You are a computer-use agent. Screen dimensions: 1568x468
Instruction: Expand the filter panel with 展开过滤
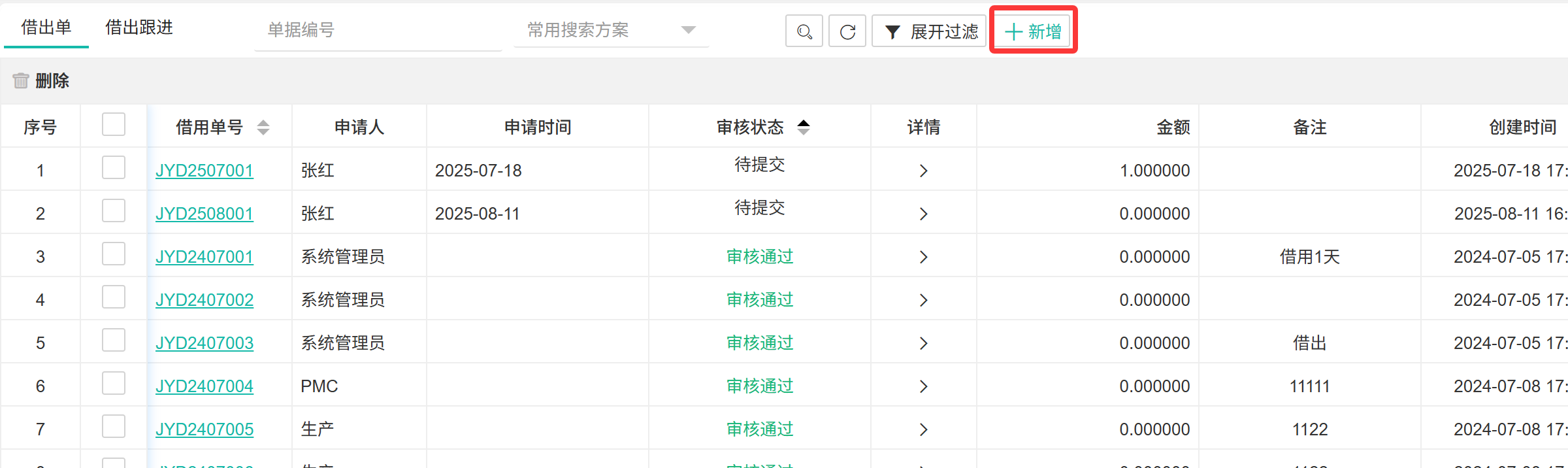coord(930,31)
